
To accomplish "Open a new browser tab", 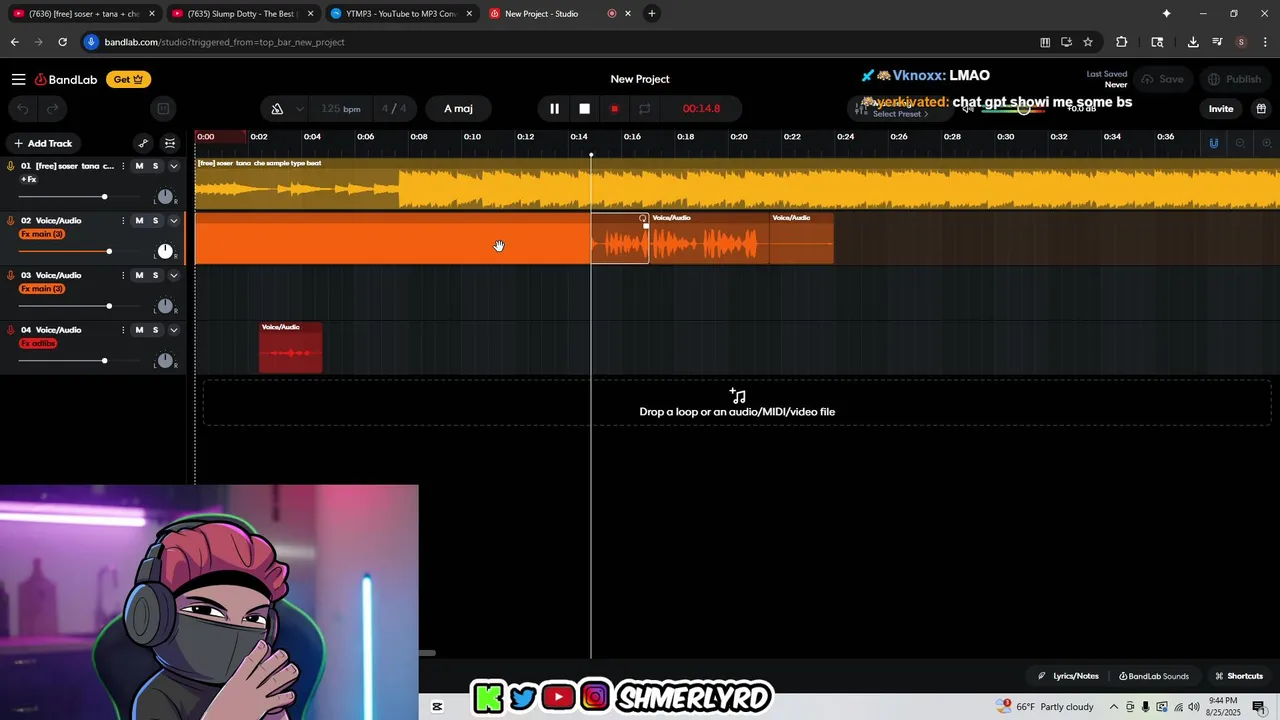I will click(x=652, y=14).
